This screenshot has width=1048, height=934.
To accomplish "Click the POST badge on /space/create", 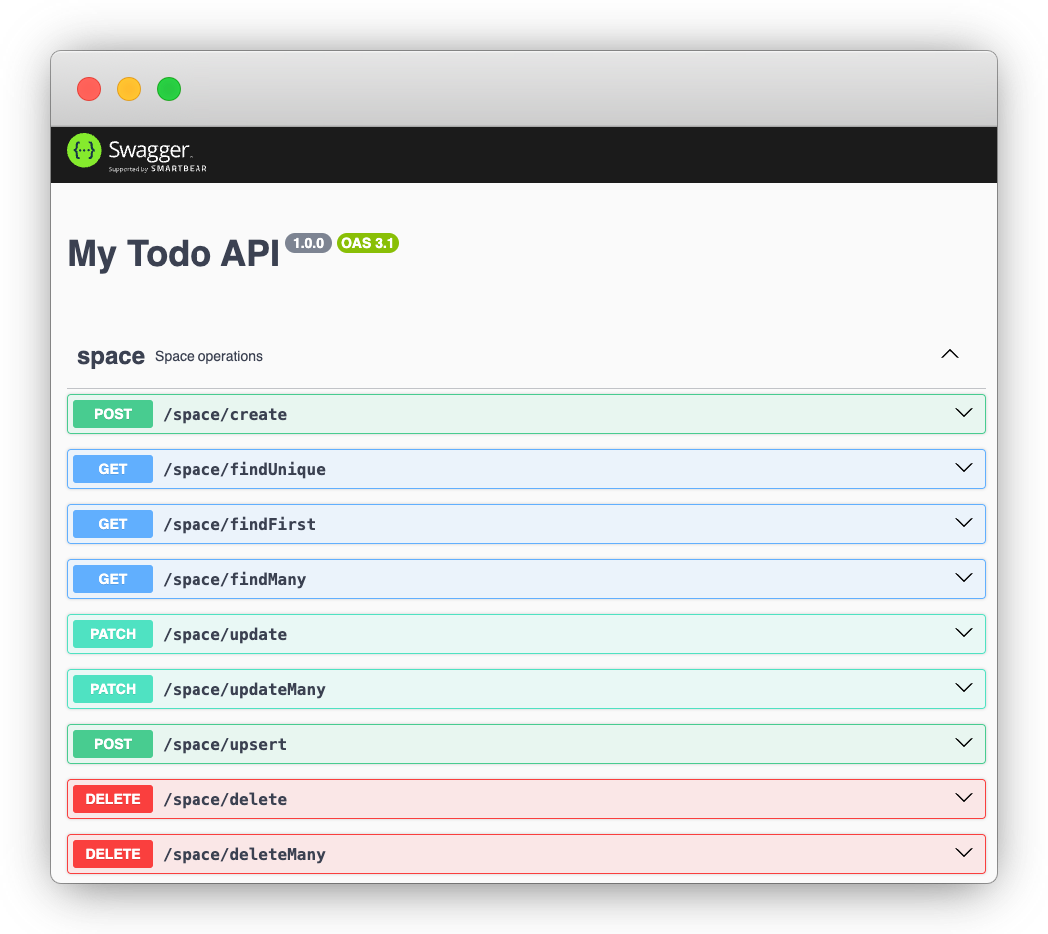I will tap(112, 413).
